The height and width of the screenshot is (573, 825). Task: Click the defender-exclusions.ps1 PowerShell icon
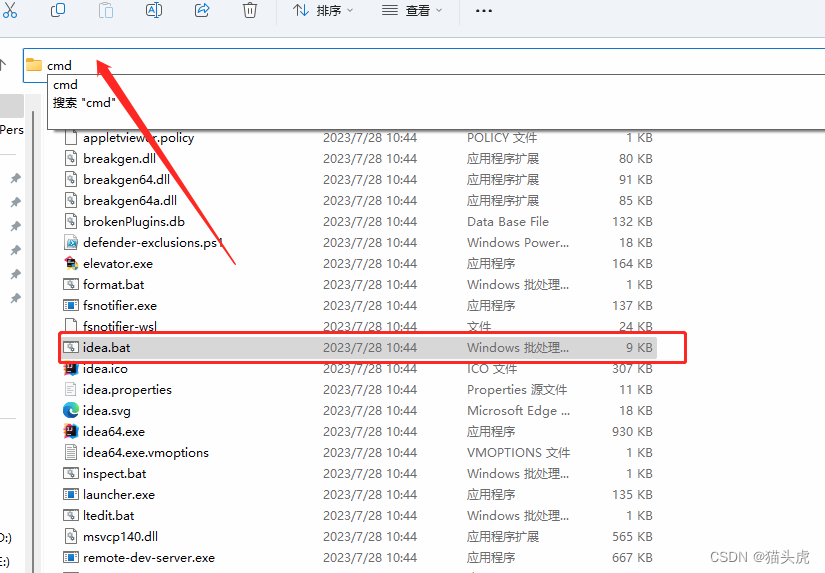point(71,243)
